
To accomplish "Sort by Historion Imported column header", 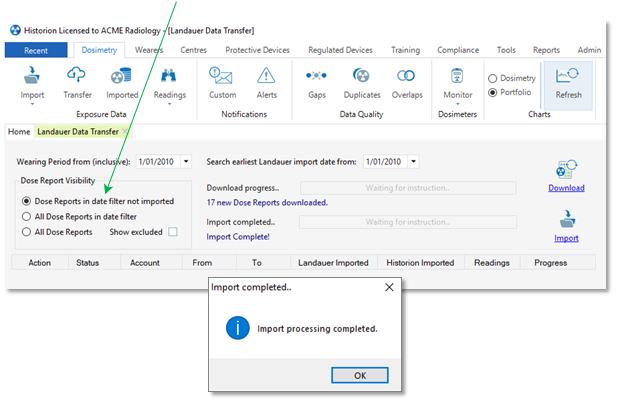I will [421, 263].
